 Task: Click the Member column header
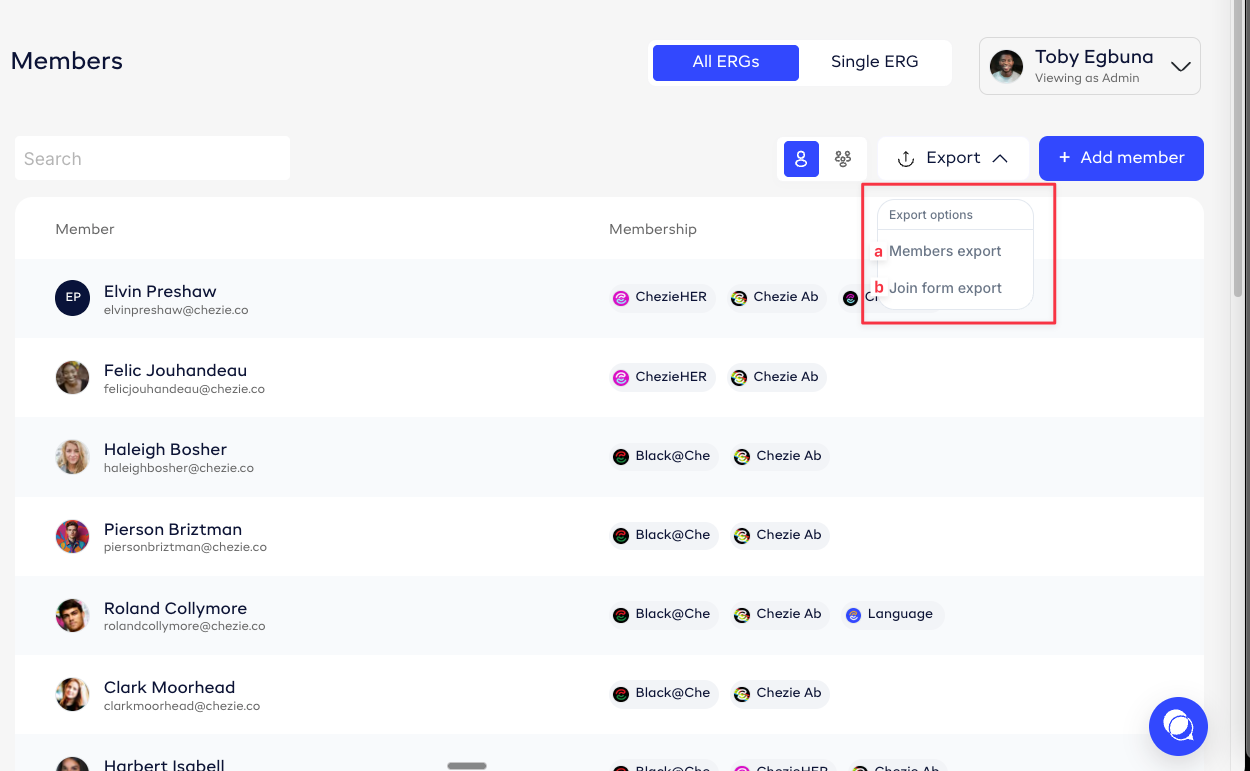click(x=85, y=229)
